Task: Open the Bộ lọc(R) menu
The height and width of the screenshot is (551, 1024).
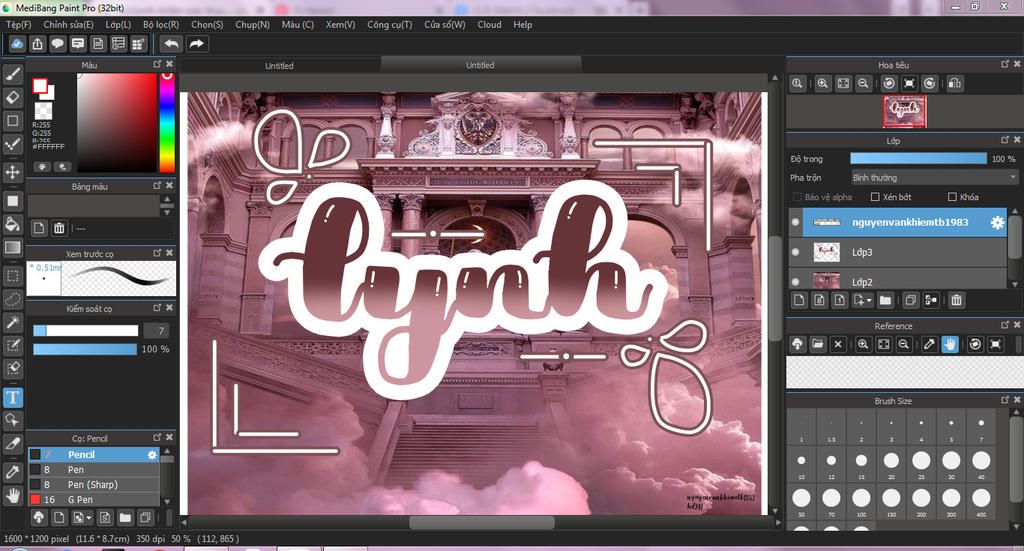Action: pos(161,24)
